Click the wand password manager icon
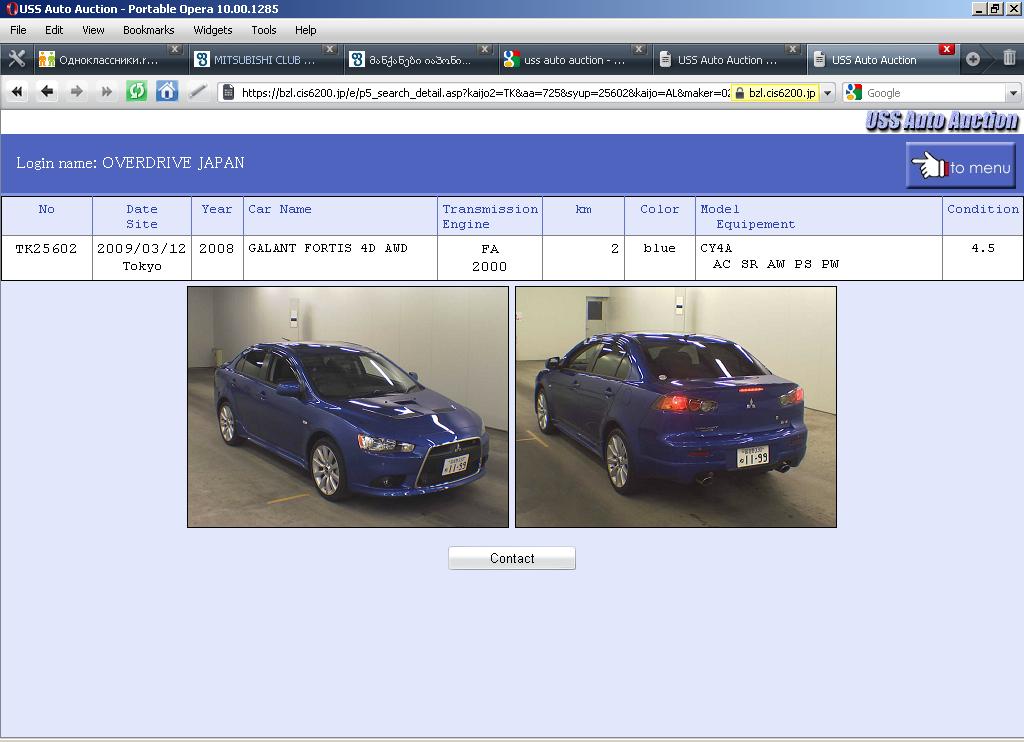Image resolution: width=1024 pixels, height=742 pixels. coord(198,92)
